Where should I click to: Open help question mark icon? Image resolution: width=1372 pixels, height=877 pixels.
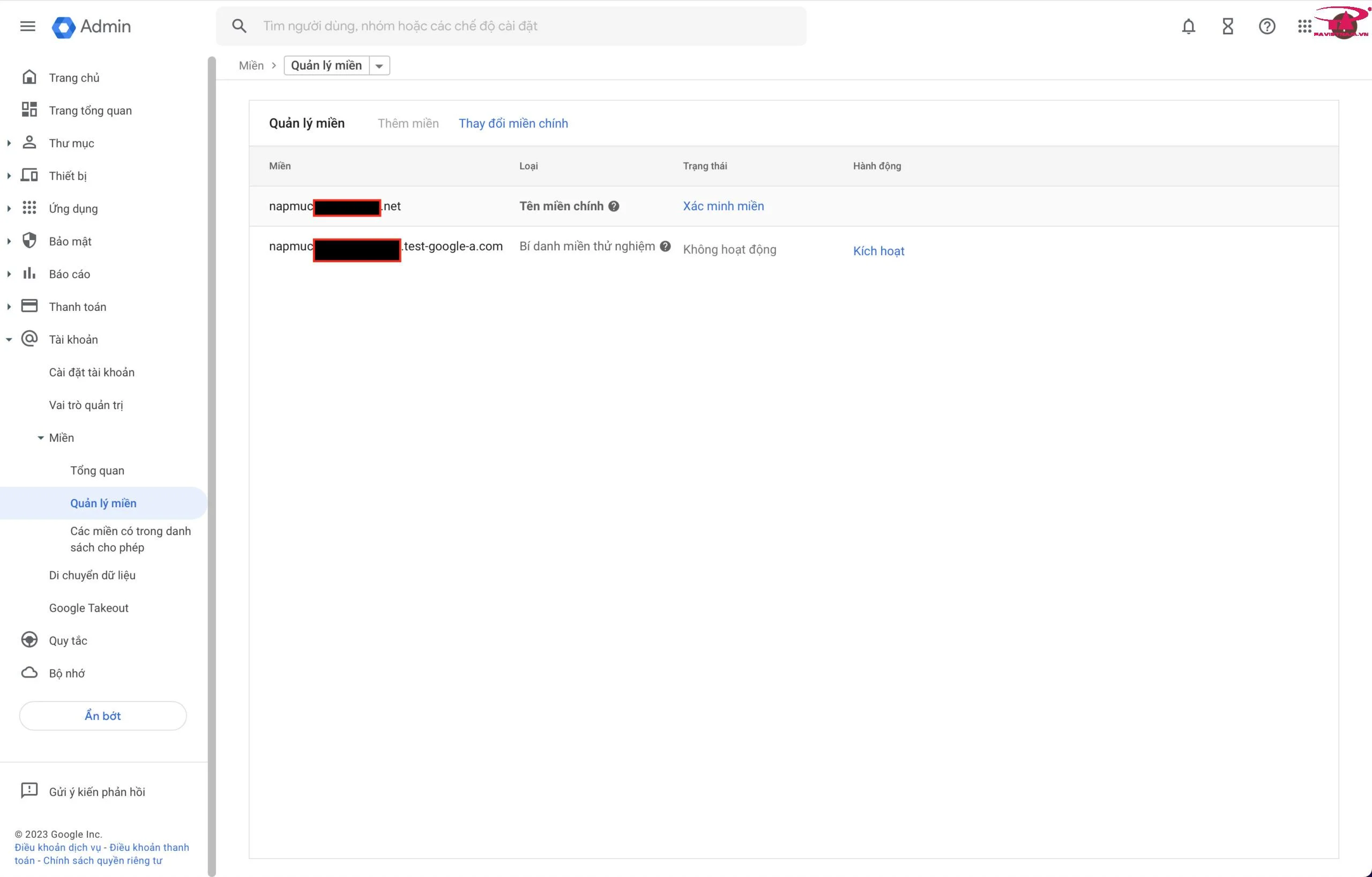tap(1266, 26)
